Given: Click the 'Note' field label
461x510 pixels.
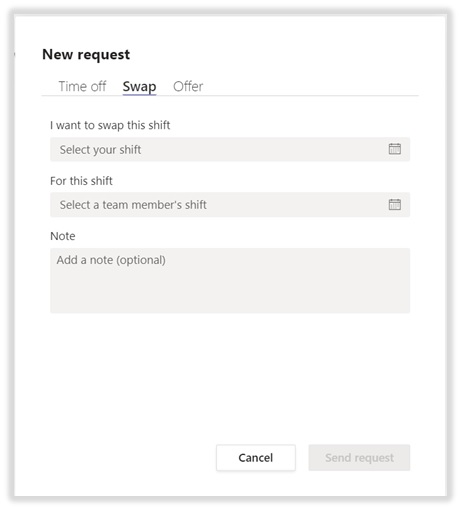Looking at the screenshot, I should tap(63, 236).
